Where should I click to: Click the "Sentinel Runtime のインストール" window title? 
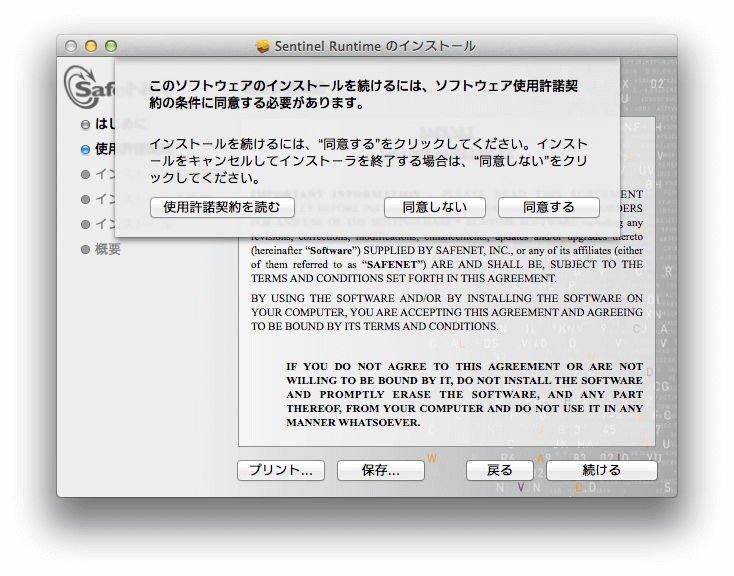pos(375,46)
